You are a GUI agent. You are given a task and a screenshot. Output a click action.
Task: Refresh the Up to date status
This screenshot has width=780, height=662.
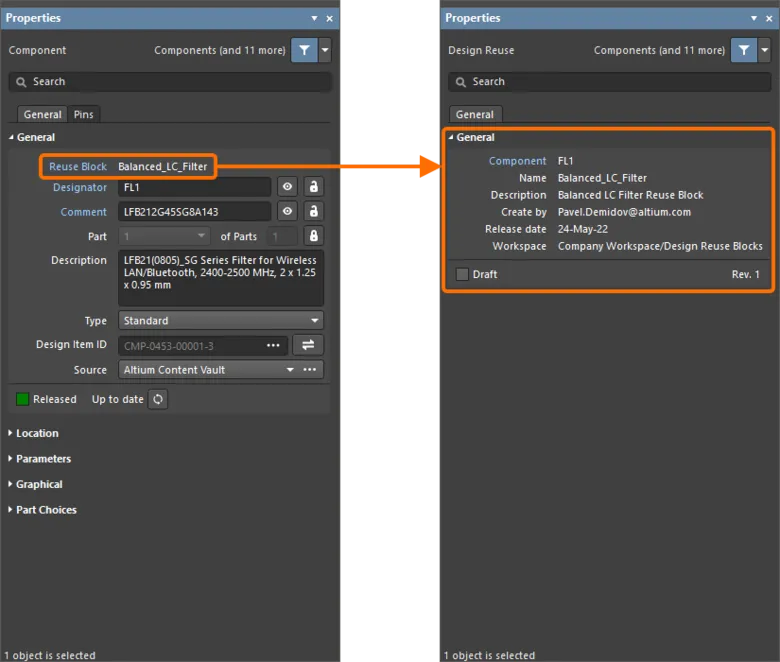click(158, 399)
